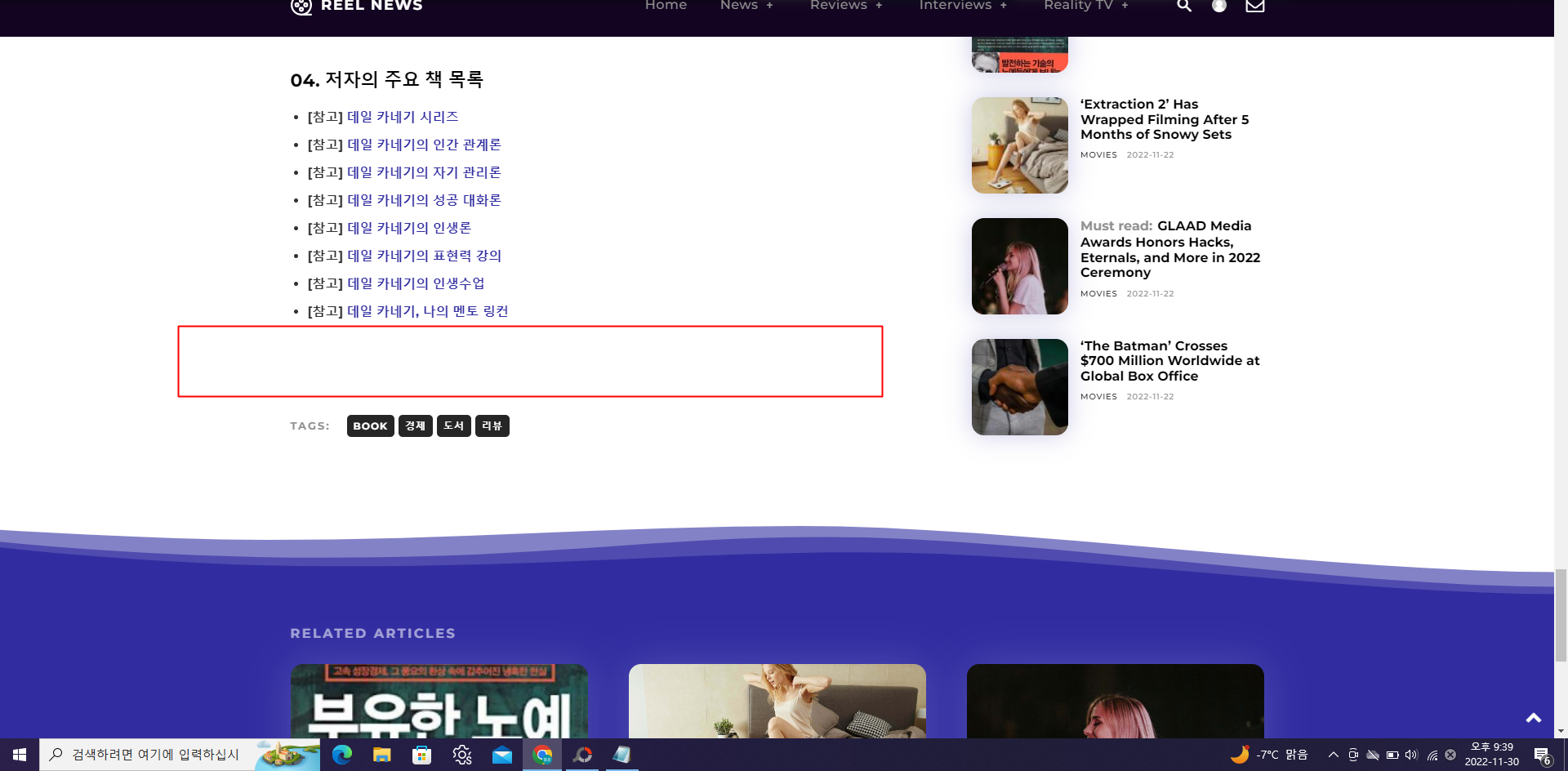
Task: Open Settings gear from the taskbar
Action: (462, 755)
